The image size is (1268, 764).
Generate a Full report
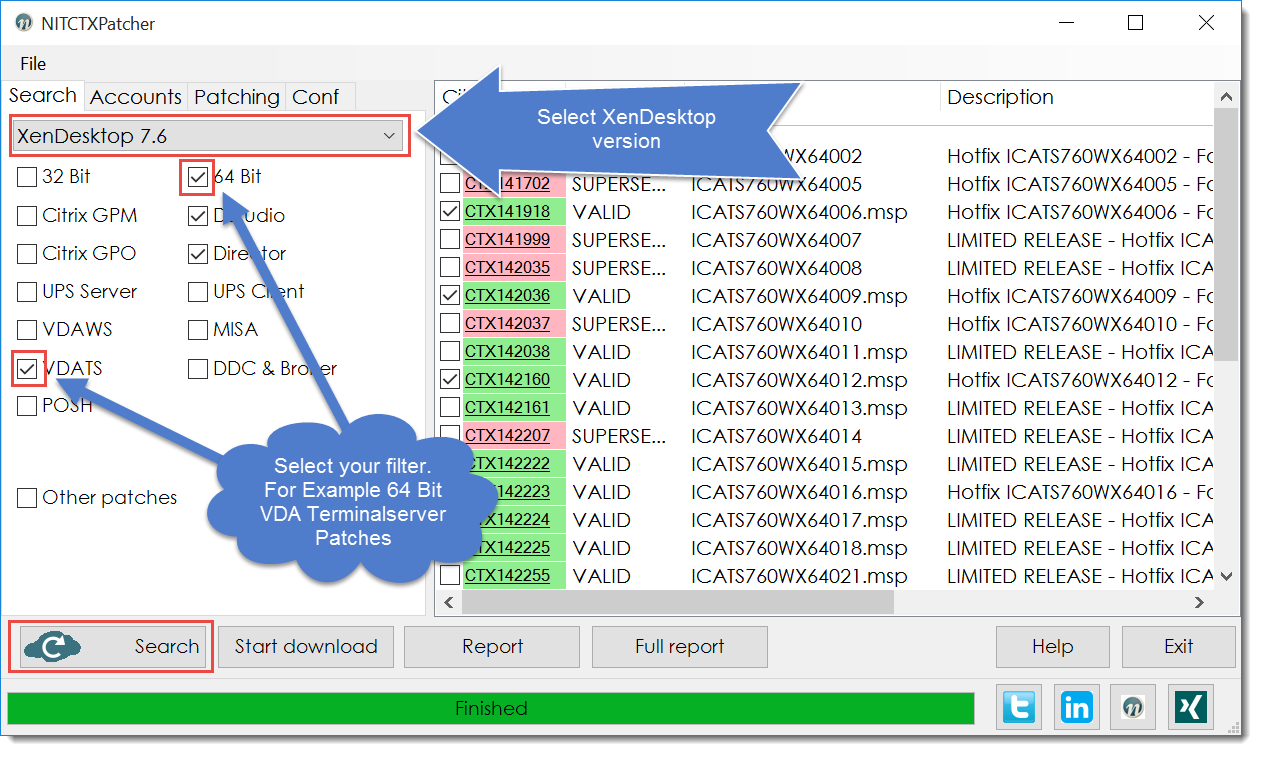pyautogui.click(x=680, y=647)
